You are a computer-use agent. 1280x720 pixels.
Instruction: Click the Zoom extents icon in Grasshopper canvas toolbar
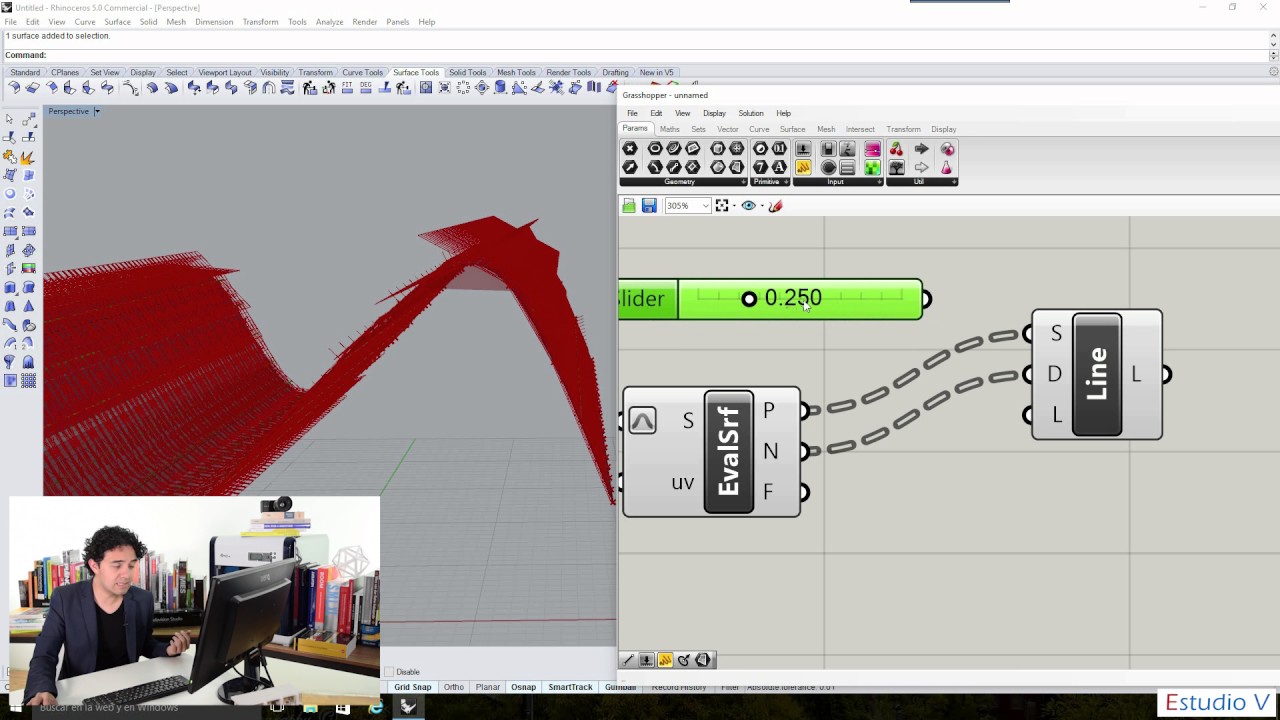tap(722, 206)
